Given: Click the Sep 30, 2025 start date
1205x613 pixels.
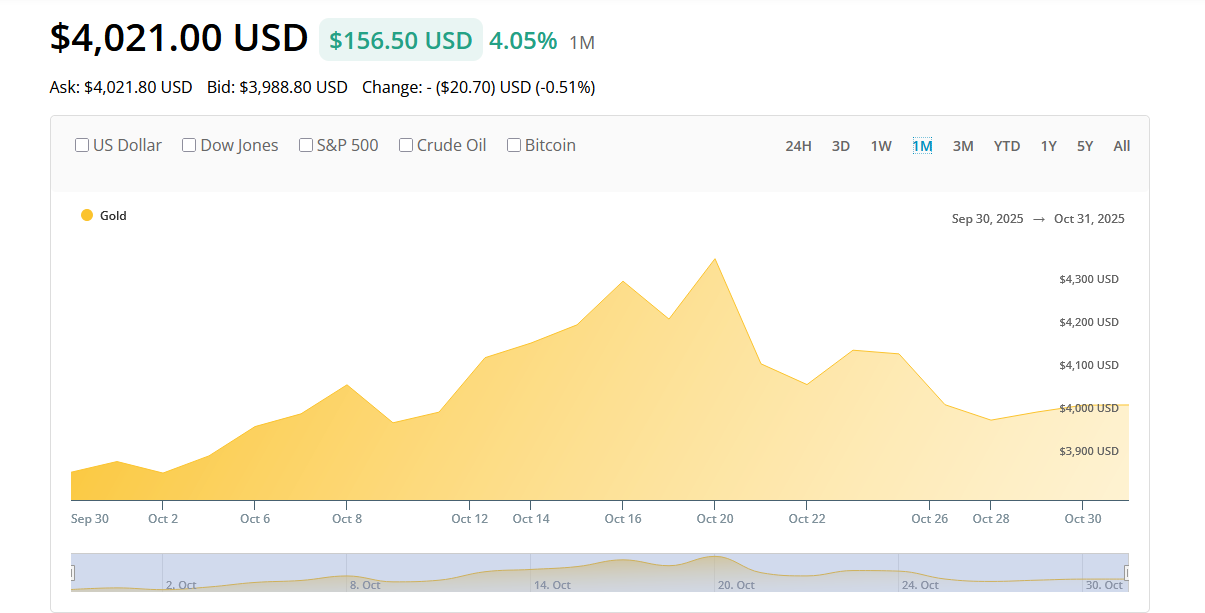Looking at the screenshot, I should pyautogui.click(x=988, y=219).
